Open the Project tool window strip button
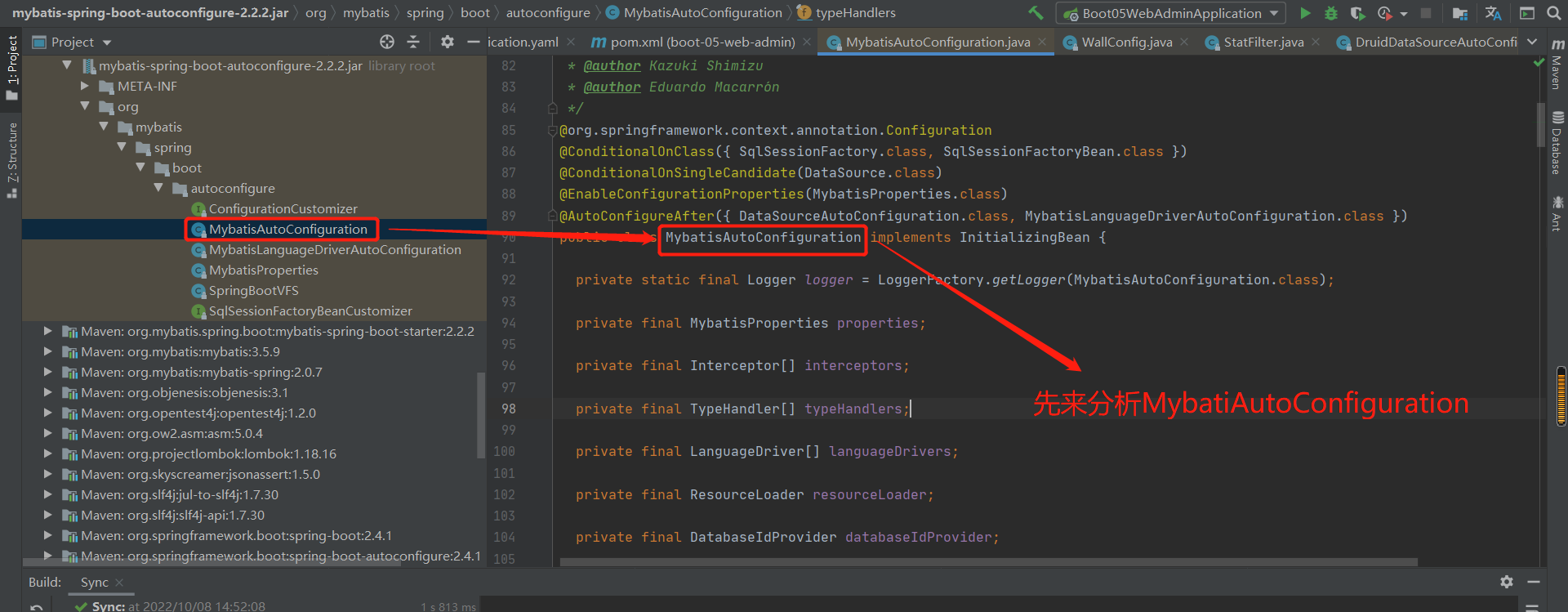This screenshot has height=612, width=1568. tap(11, 67)
